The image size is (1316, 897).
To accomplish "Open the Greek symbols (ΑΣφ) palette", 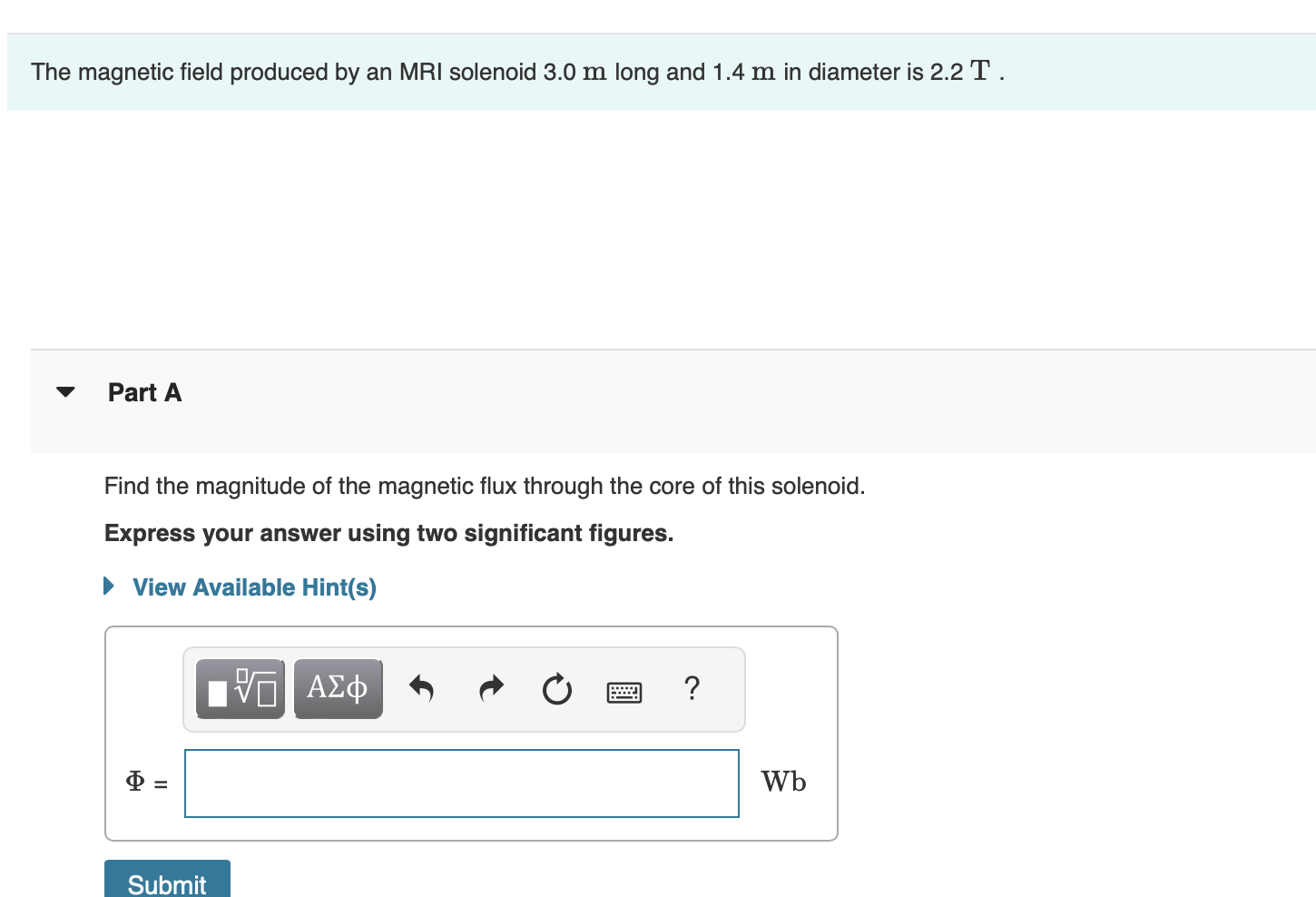I will point(338,688).
